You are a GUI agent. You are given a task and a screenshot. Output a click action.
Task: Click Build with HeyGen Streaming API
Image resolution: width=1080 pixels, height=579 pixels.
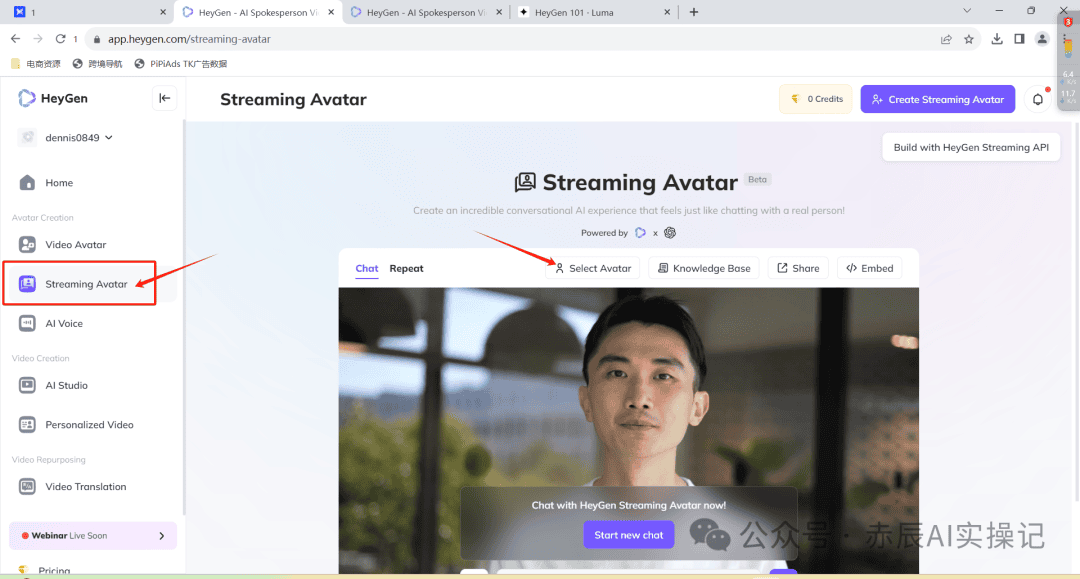coord(971,147)
